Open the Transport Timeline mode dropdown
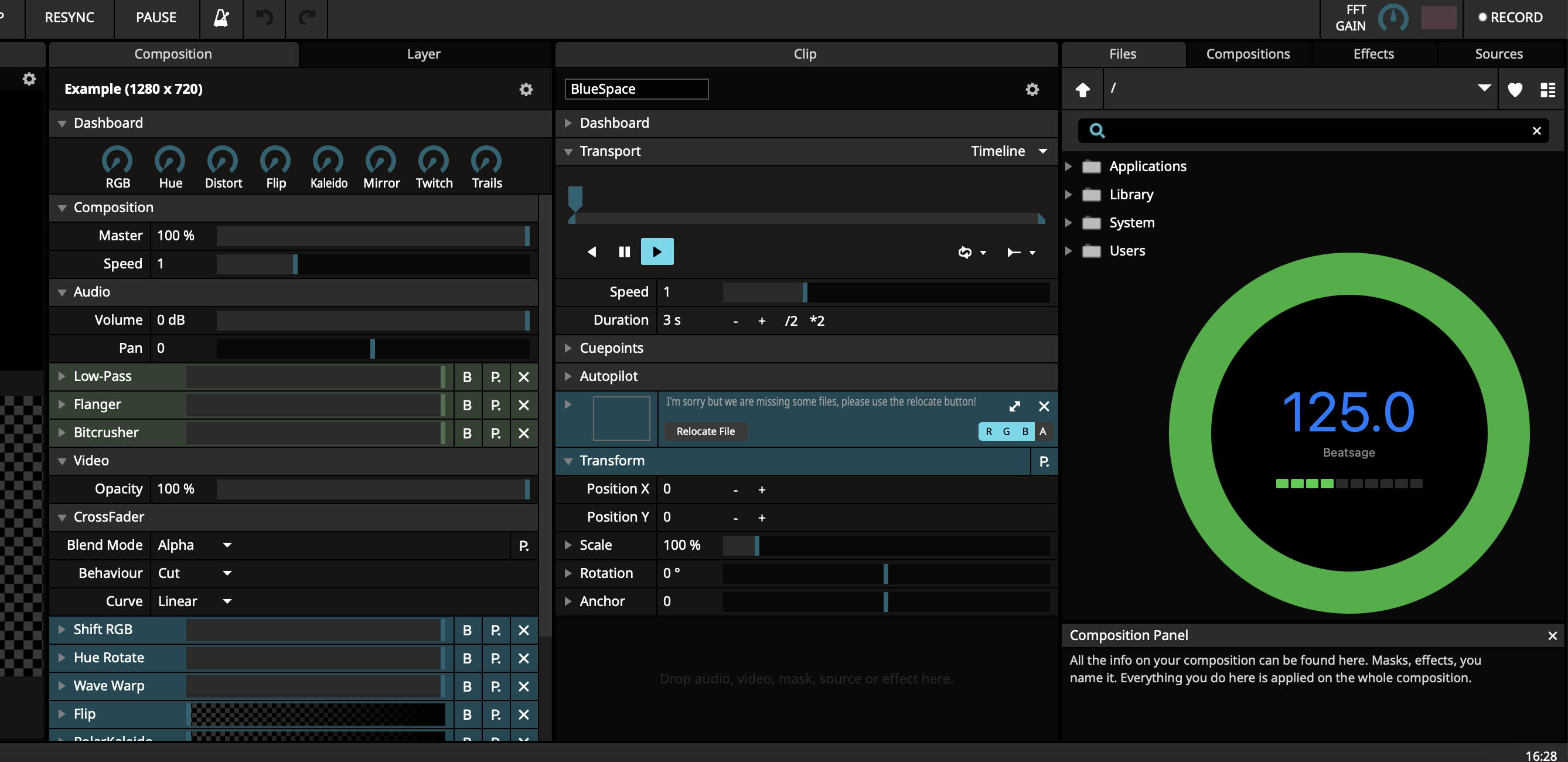Image resolution: width=1568 pixels, height=762 pixels. pos(1009,151)
